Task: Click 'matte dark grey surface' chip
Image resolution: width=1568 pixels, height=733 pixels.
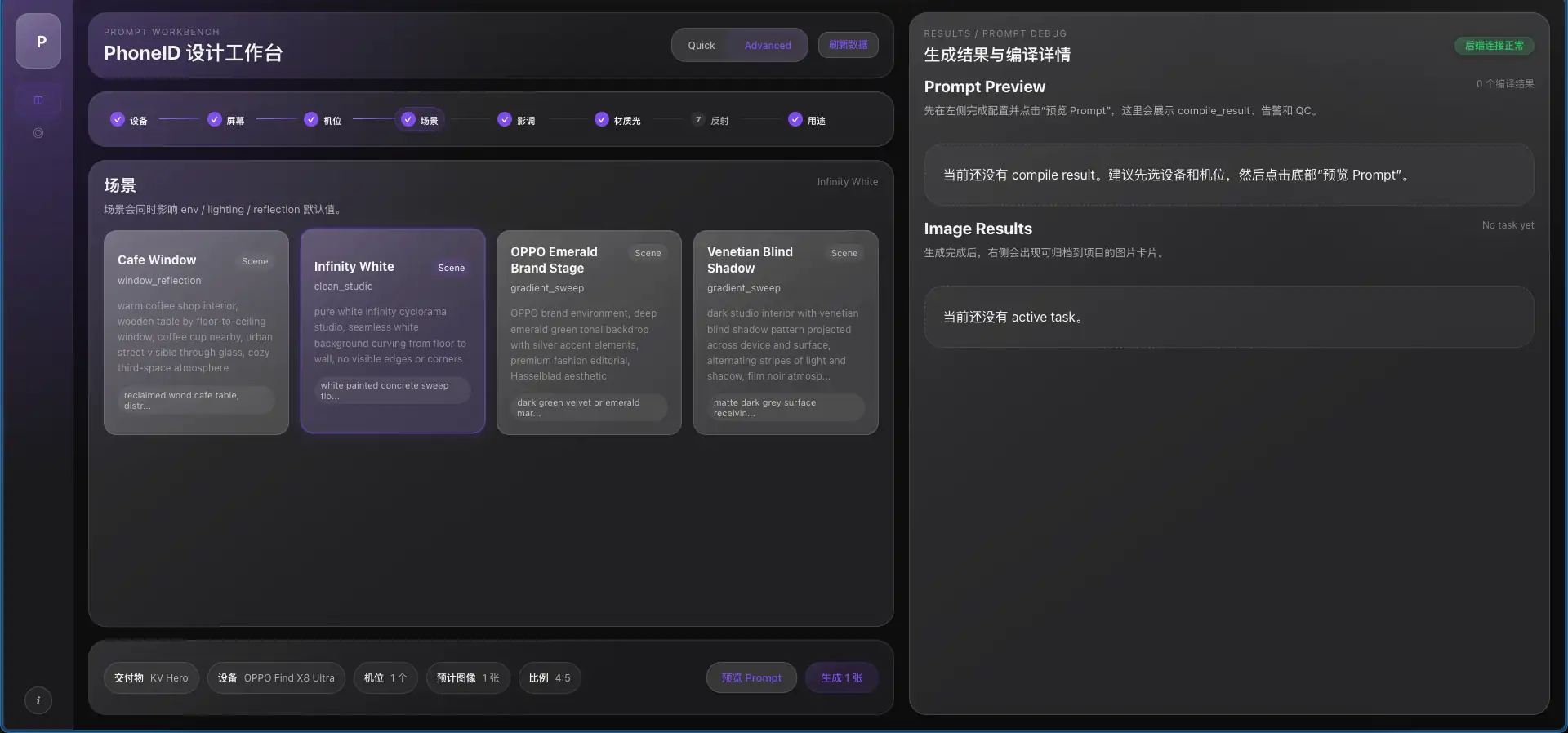Action: click(786, 407)
